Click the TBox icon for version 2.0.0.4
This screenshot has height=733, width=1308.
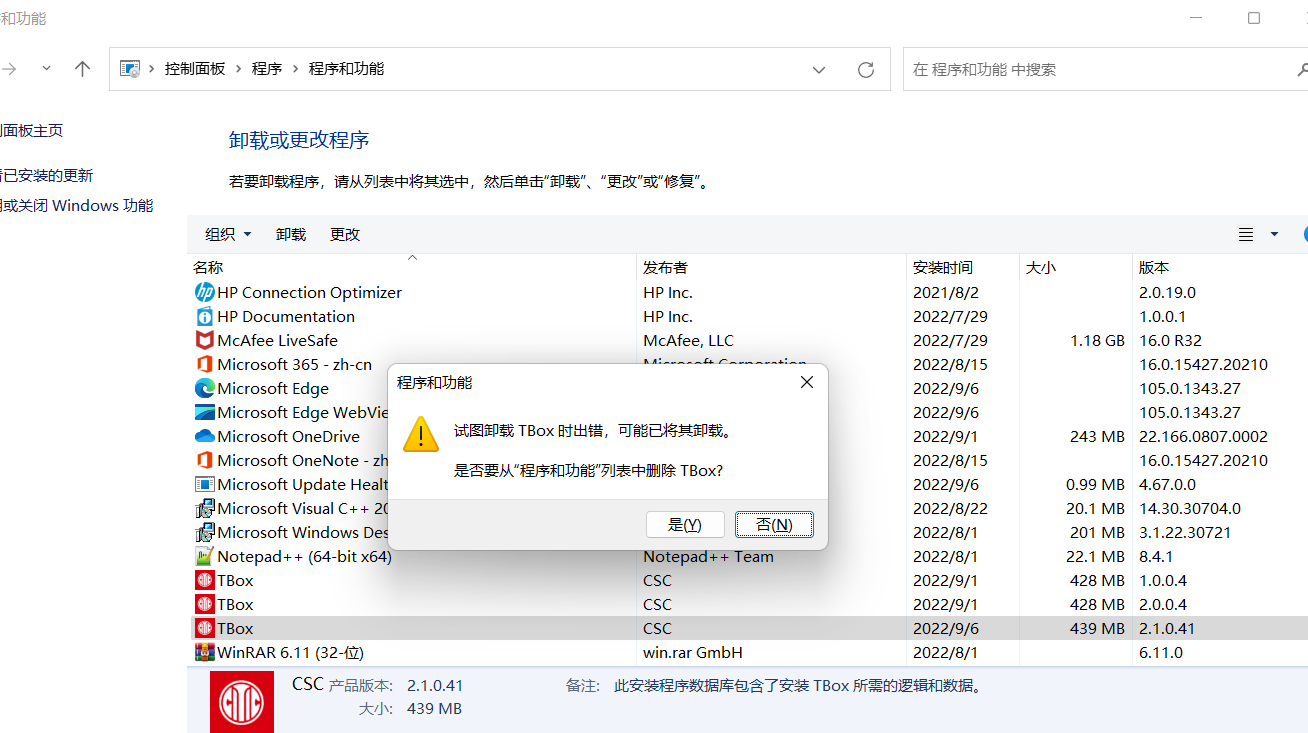[x=205, y=605]
